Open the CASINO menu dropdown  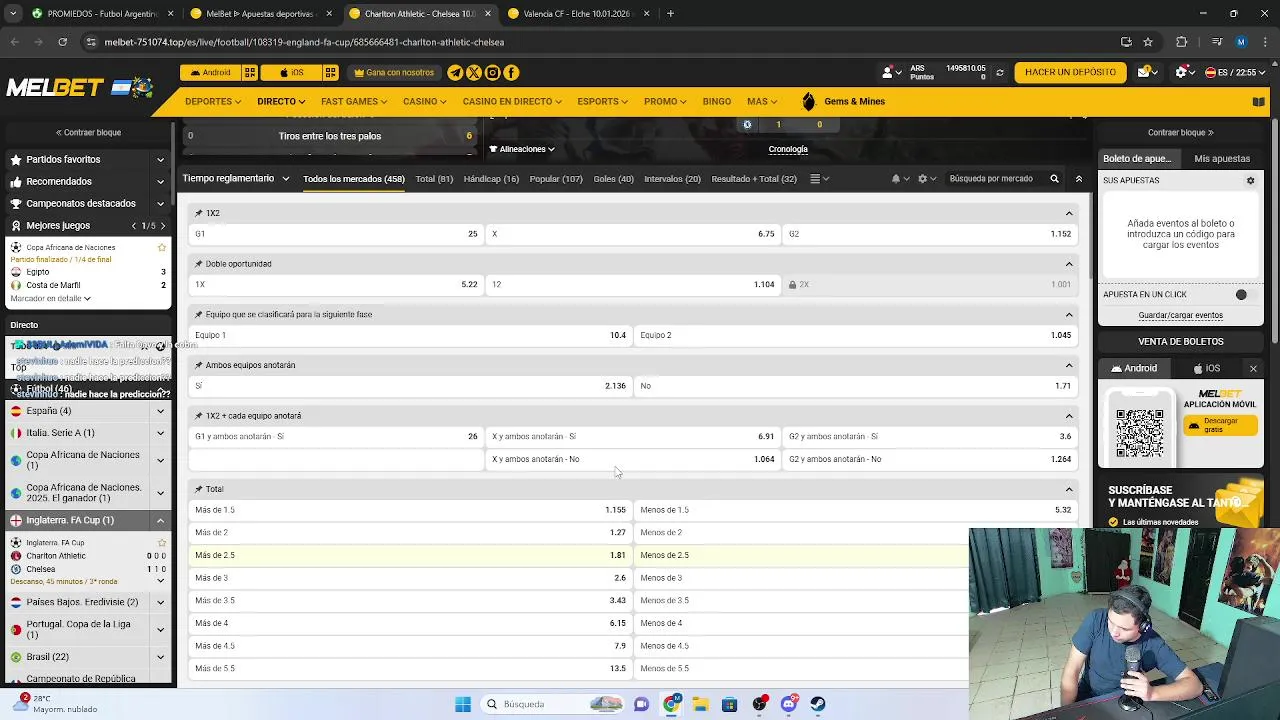[426, 101]
